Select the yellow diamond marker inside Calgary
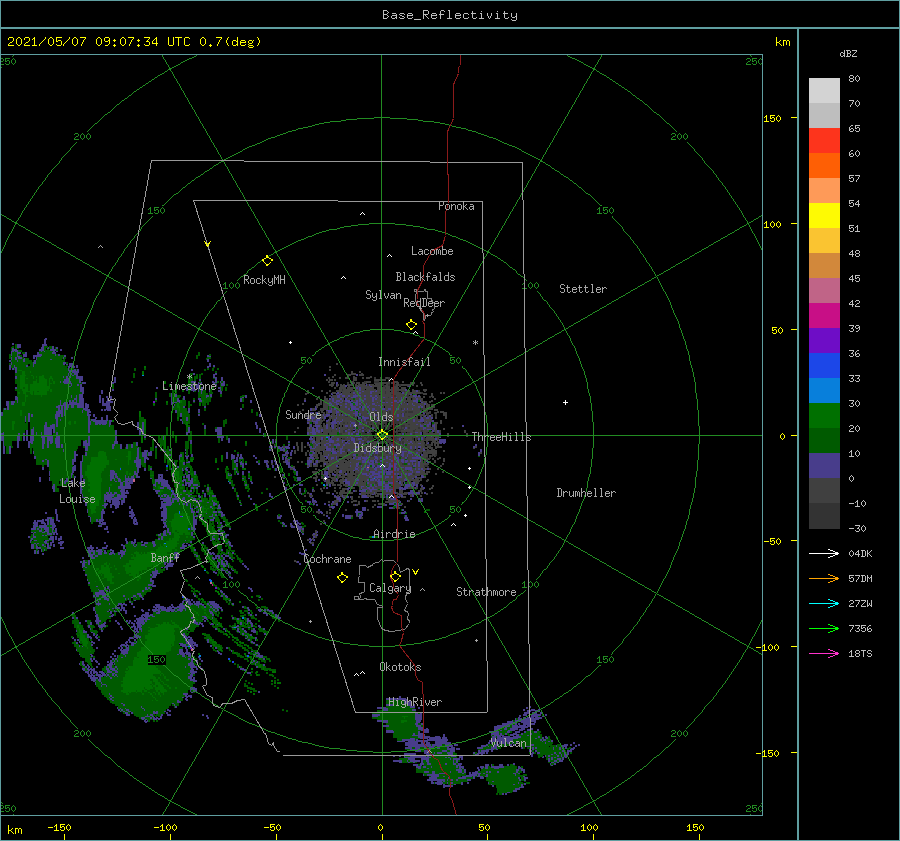 395,576
